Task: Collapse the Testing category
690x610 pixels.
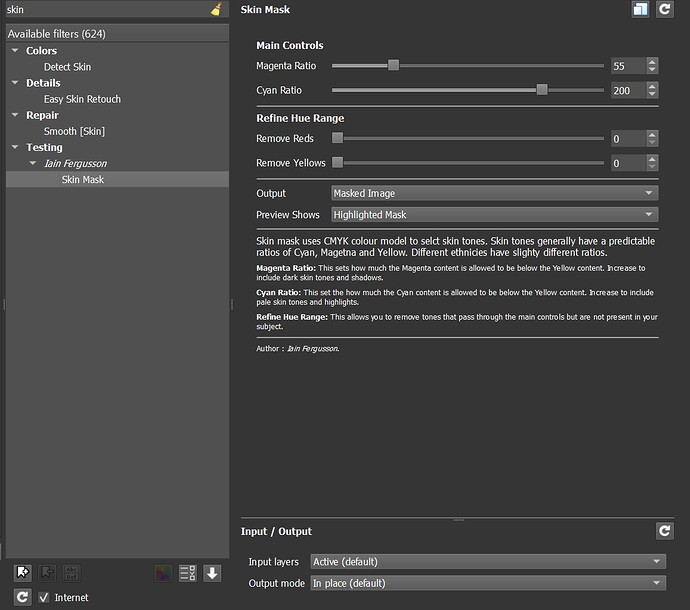Action: click(x=14, y=148)
